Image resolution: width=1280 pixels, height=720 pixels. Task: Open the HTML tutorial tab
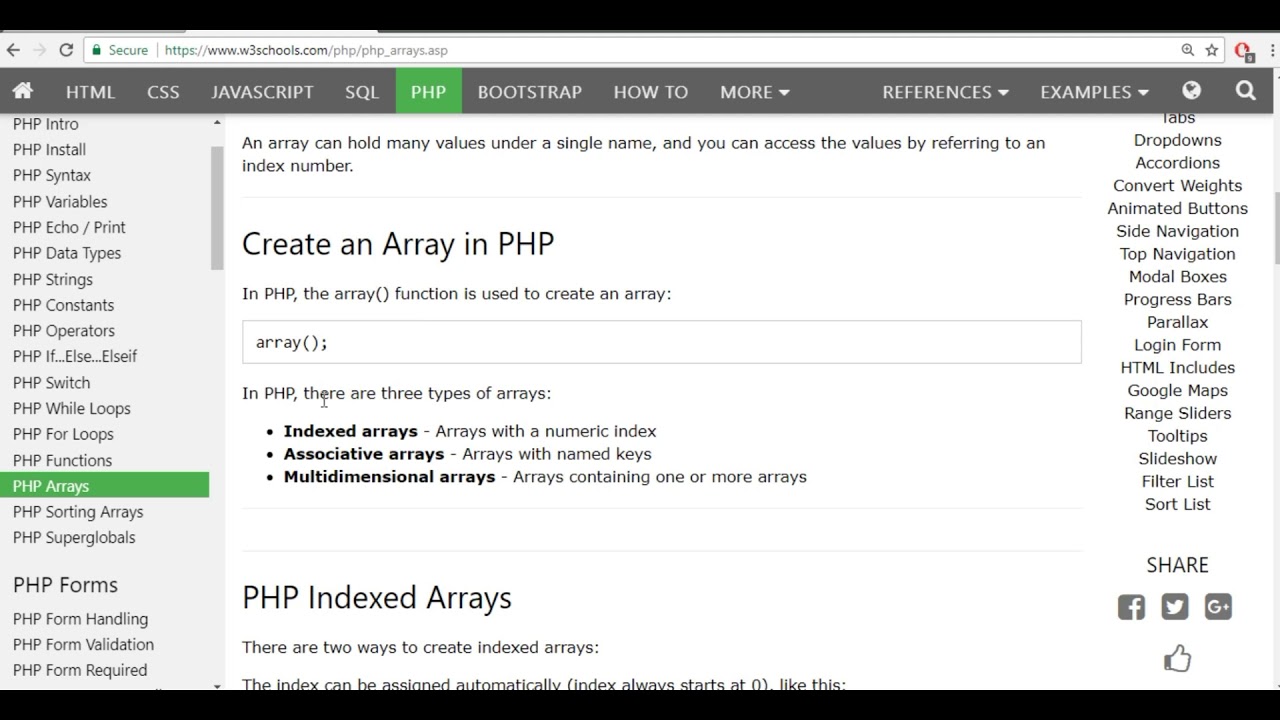pyautogui.click(x=90, y=91)
